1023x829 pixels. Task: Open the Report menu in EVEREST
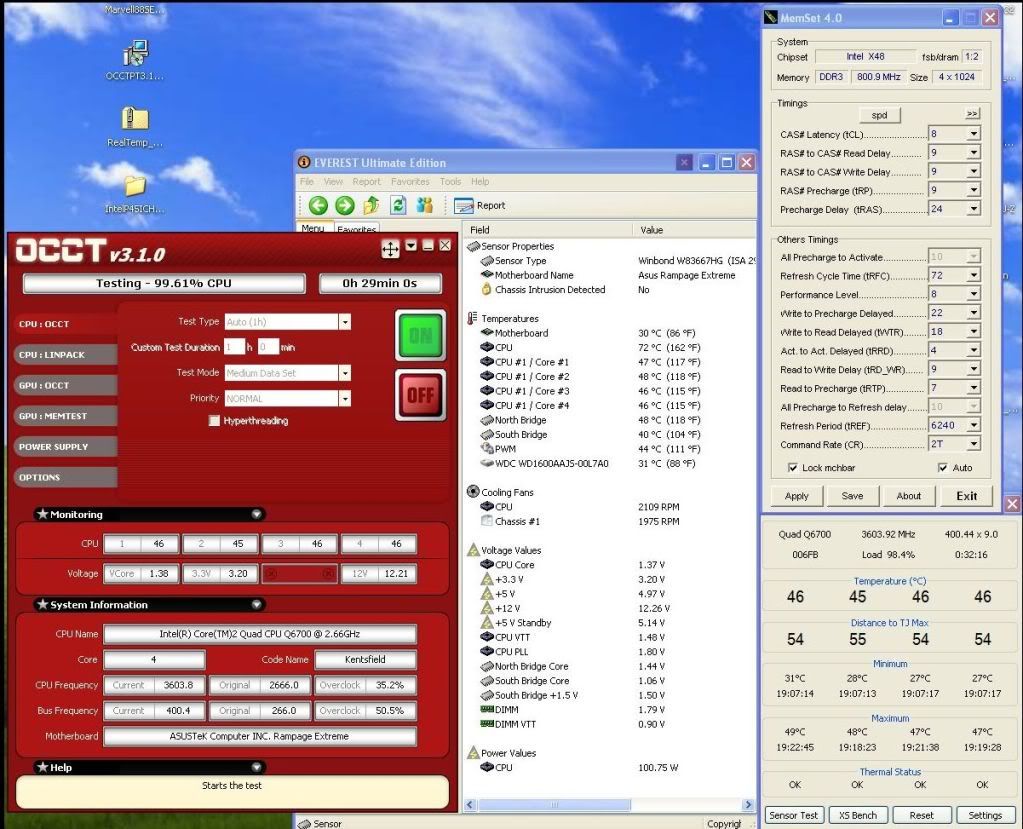(366, 181)
